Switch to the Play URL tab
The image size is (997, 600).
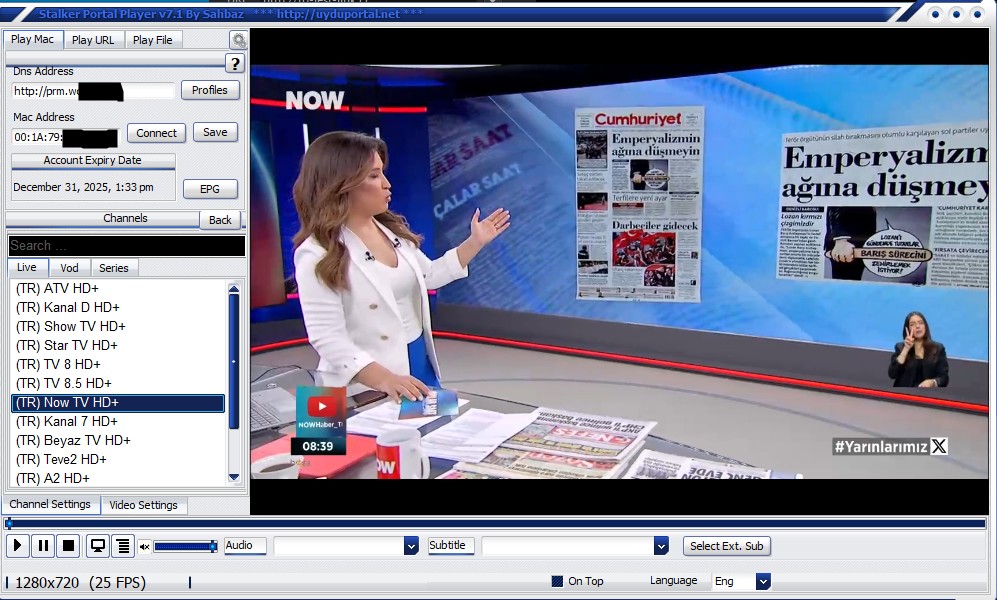coord(93,40)
